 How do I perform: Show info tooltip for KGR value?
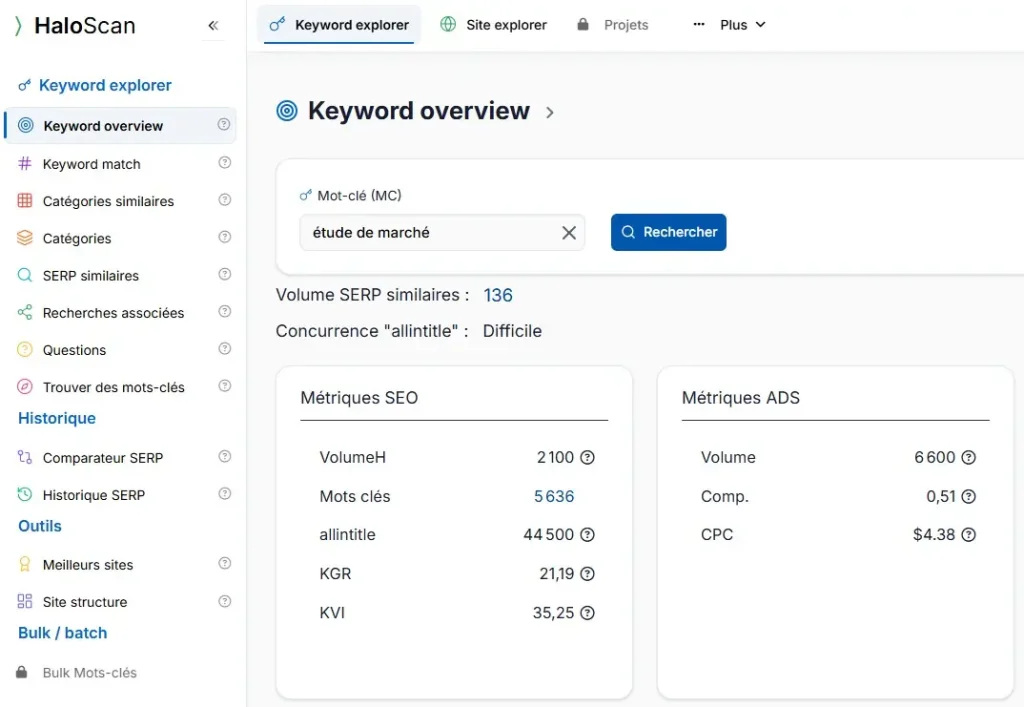point(588,574)
